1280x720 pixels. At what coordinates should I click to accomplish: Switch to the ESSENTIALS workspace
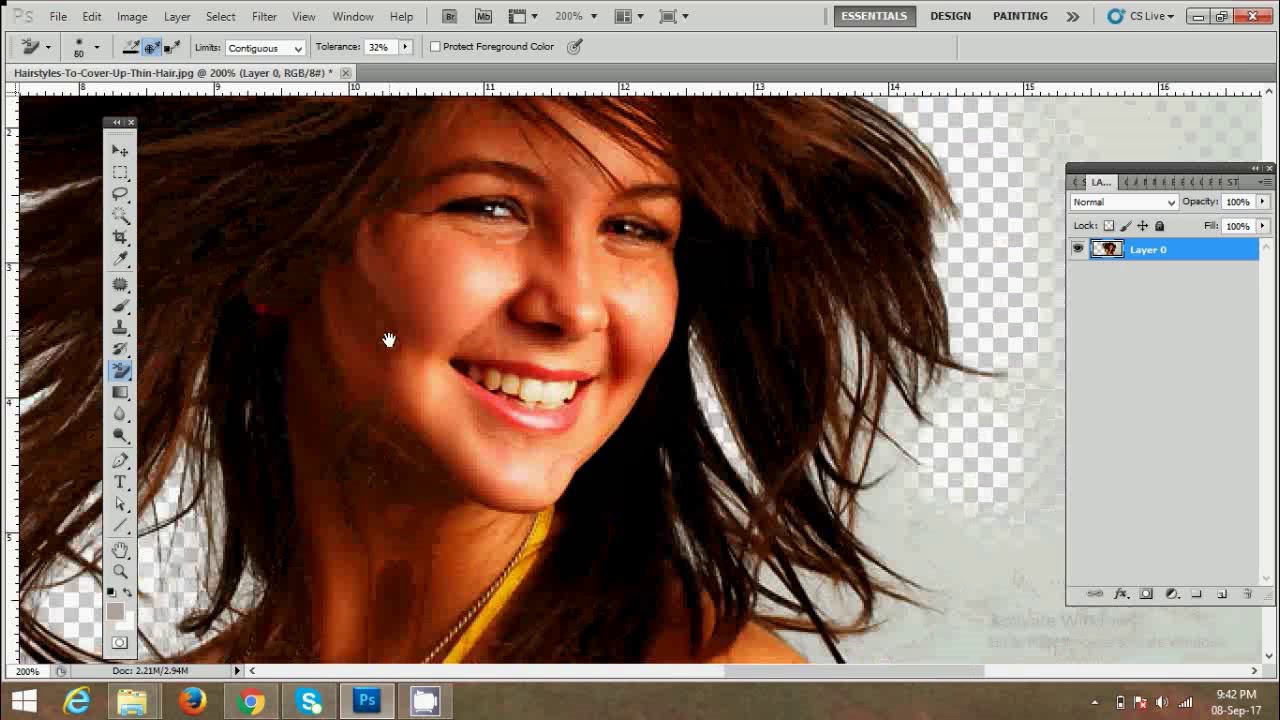874,16
